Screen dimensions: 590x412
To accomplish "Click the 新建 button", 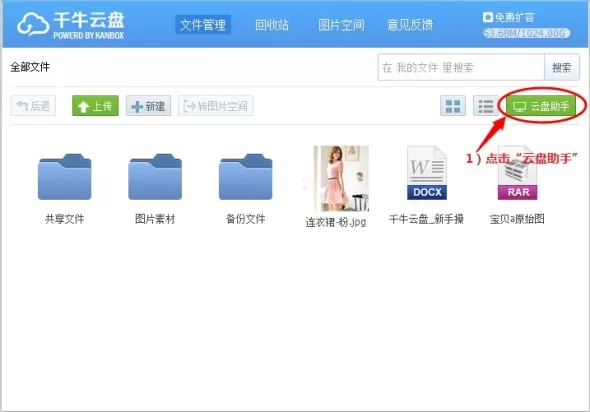I will 148,106.
